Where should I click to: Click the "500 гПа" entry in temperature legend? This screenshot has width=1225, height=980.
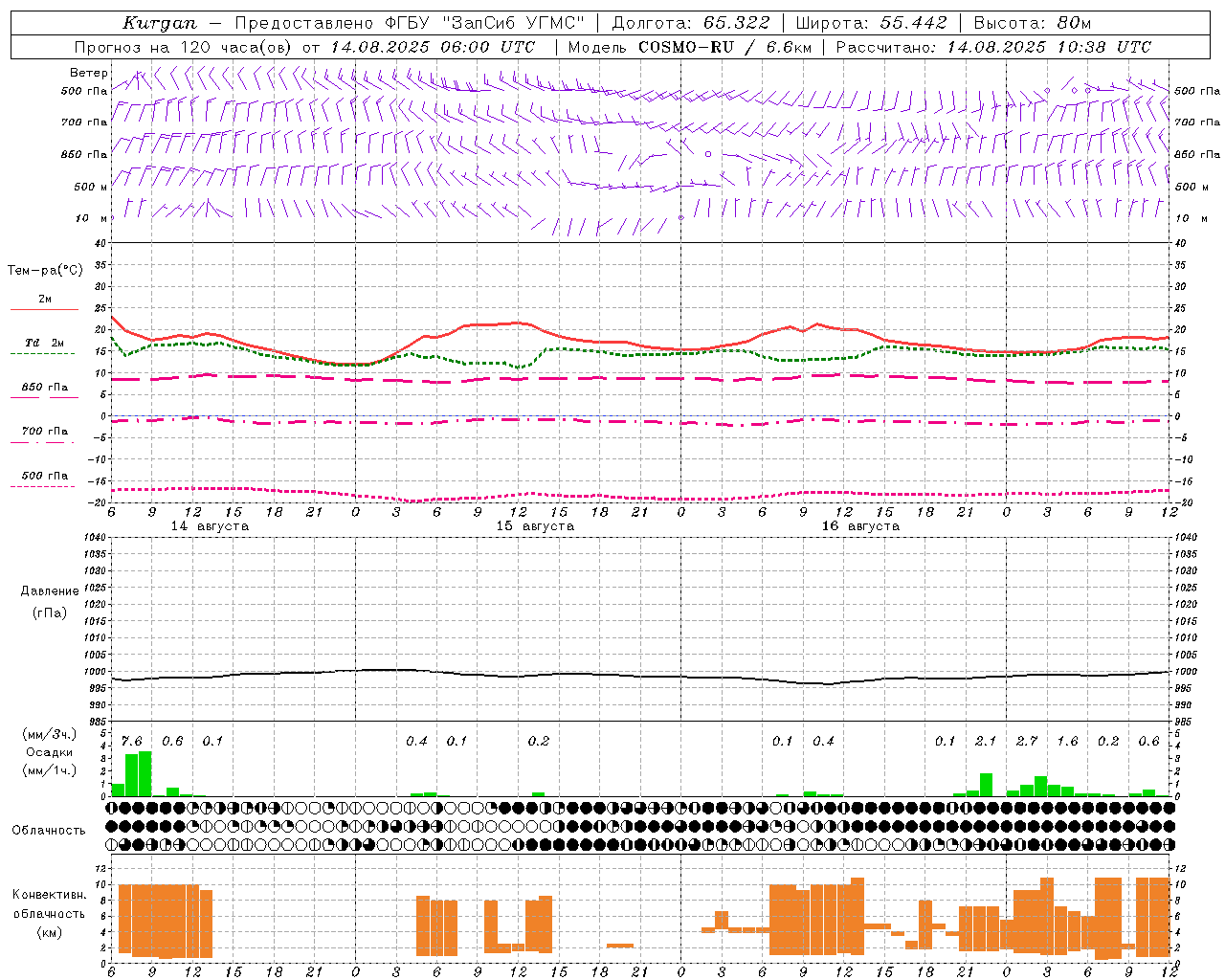(x=44, y=476)
